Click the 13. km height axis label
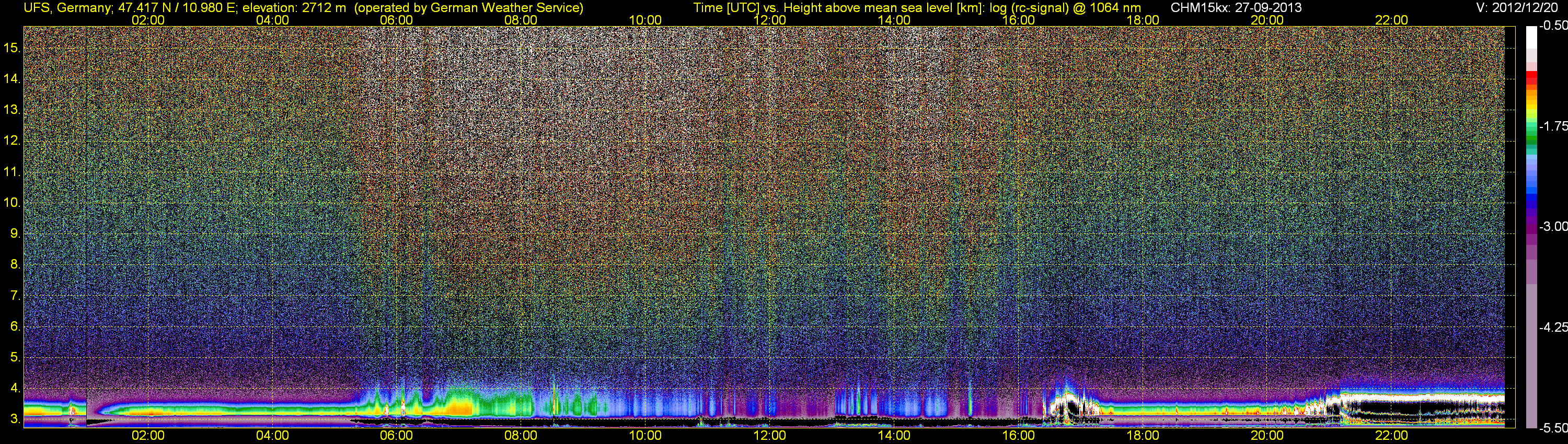 [x=12, y=110]
